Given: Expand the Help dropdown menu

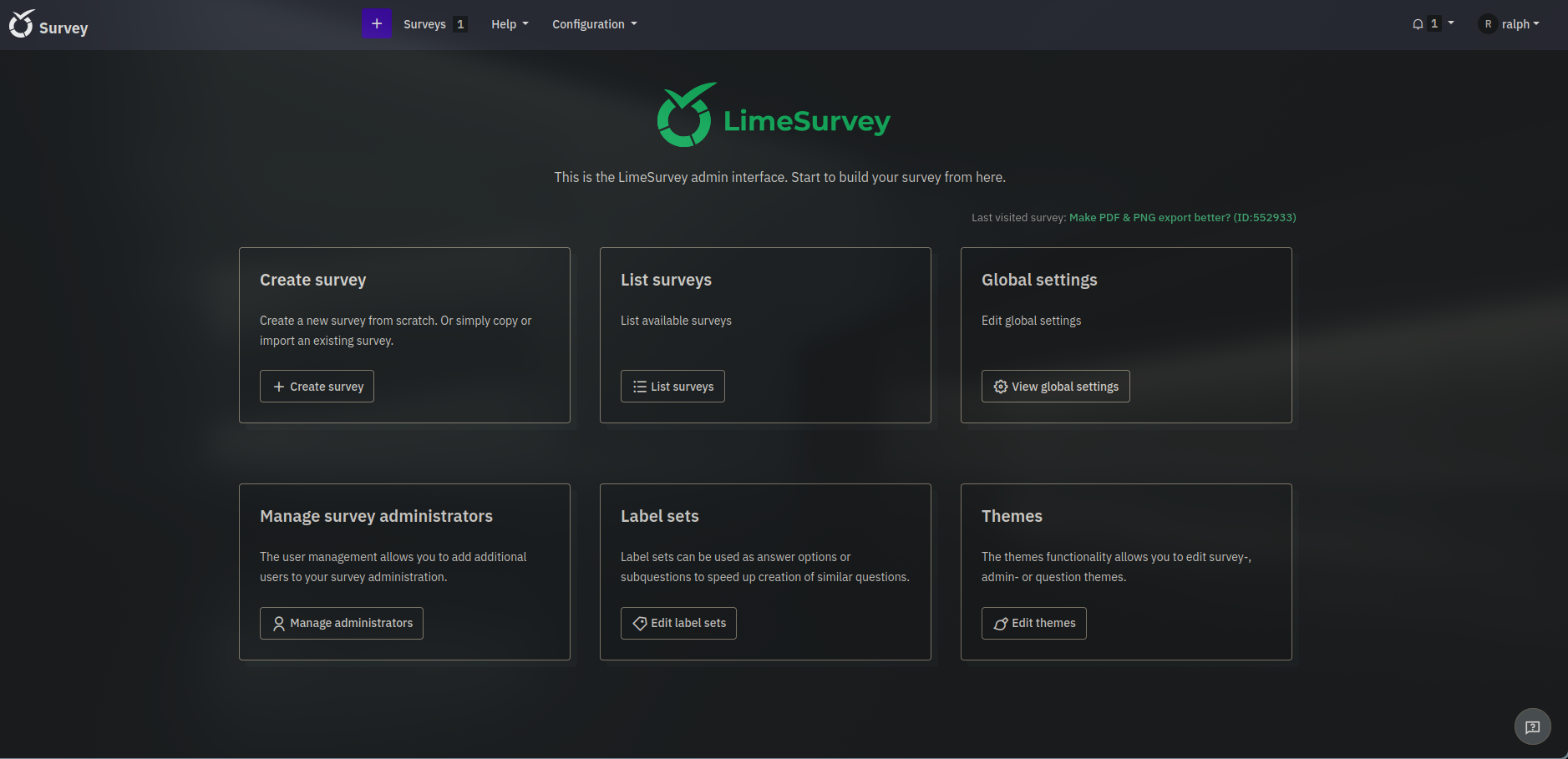Looking at the screenshot, I should coord(510,24).
